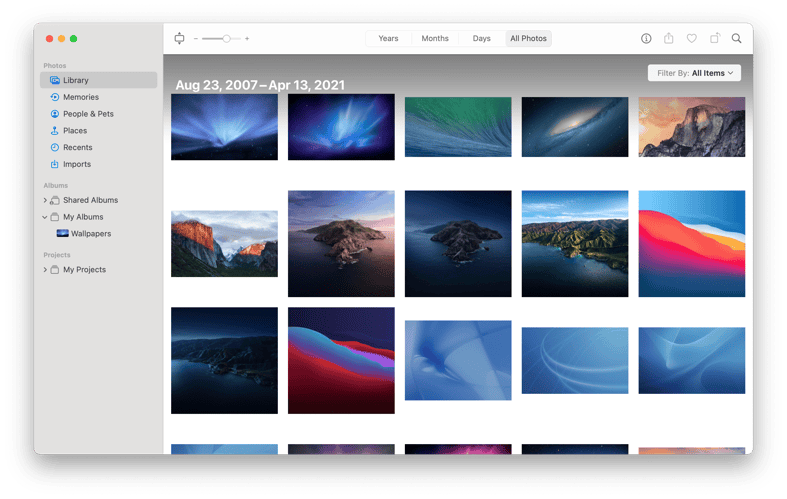Expand the My Projects chevron
This screenshot has width=787, height=499.
coord(45,270)
